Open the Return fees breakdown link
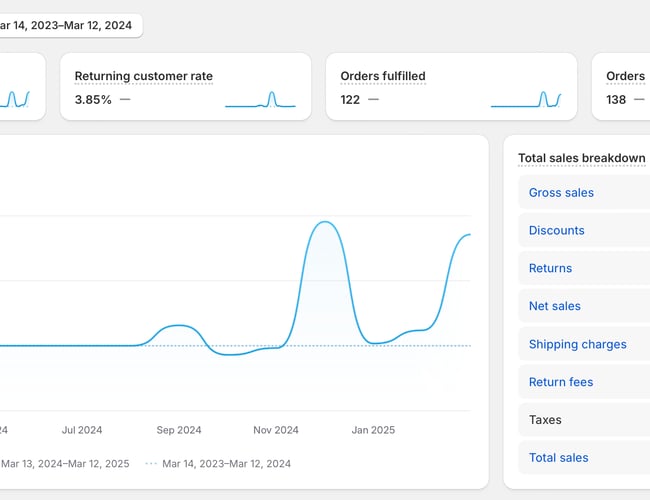Viewport: 650px width, 500px height. (560, 382)
